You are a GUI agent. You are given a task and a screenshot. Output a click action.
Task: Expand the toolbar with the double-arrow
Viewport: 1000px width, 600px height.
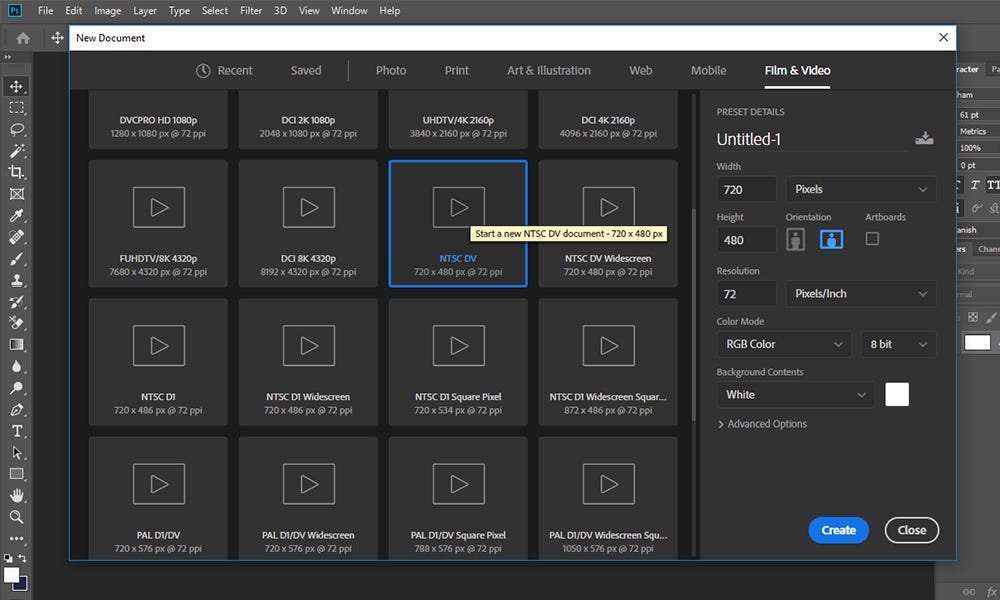(8, 57)
